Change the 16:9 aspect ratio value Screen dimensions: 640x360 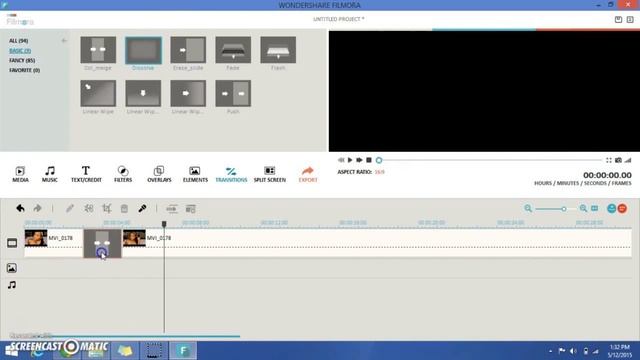(380, 172)
